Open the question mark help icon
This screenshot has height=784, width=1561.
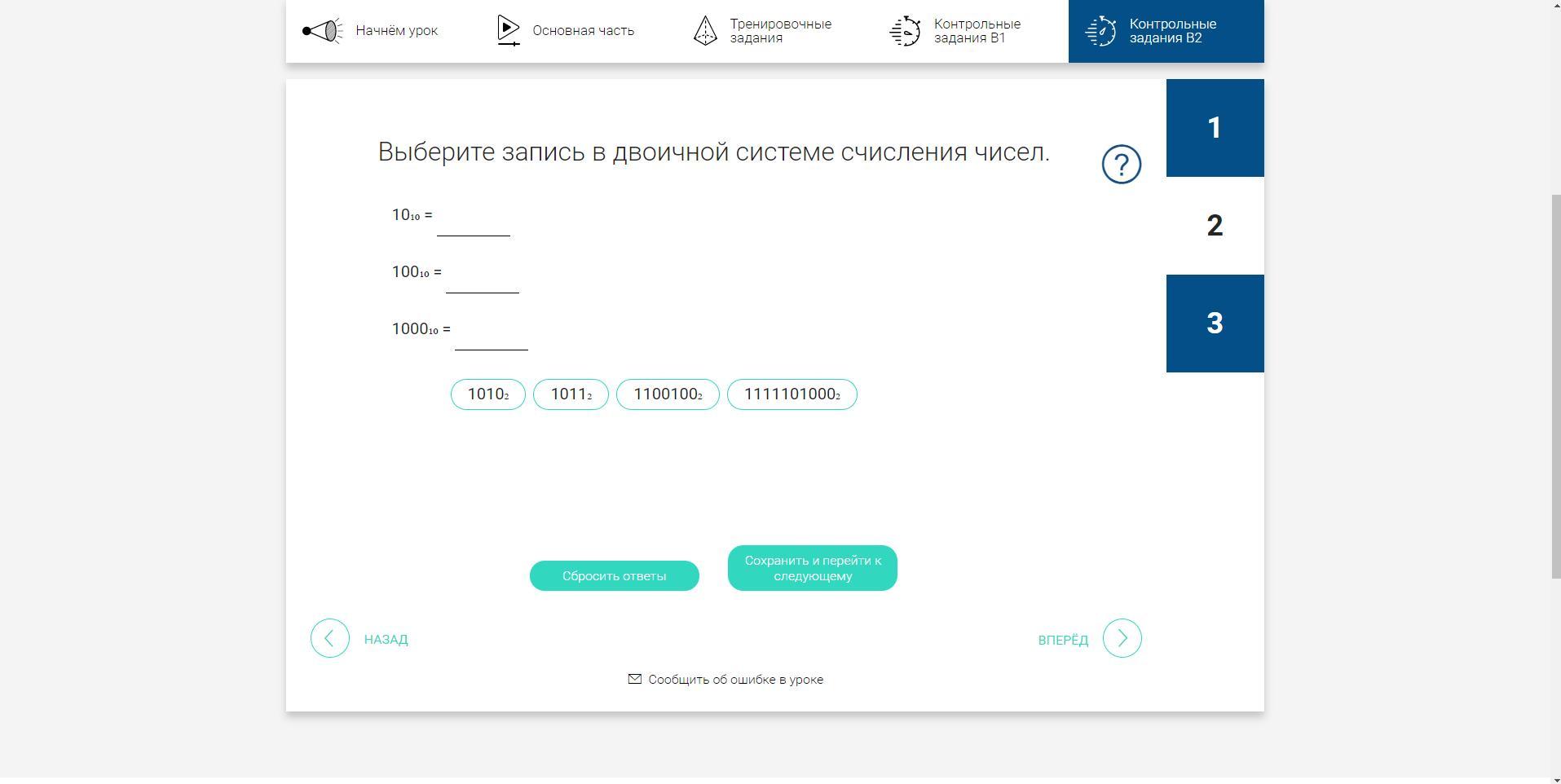coord(1121,165)
